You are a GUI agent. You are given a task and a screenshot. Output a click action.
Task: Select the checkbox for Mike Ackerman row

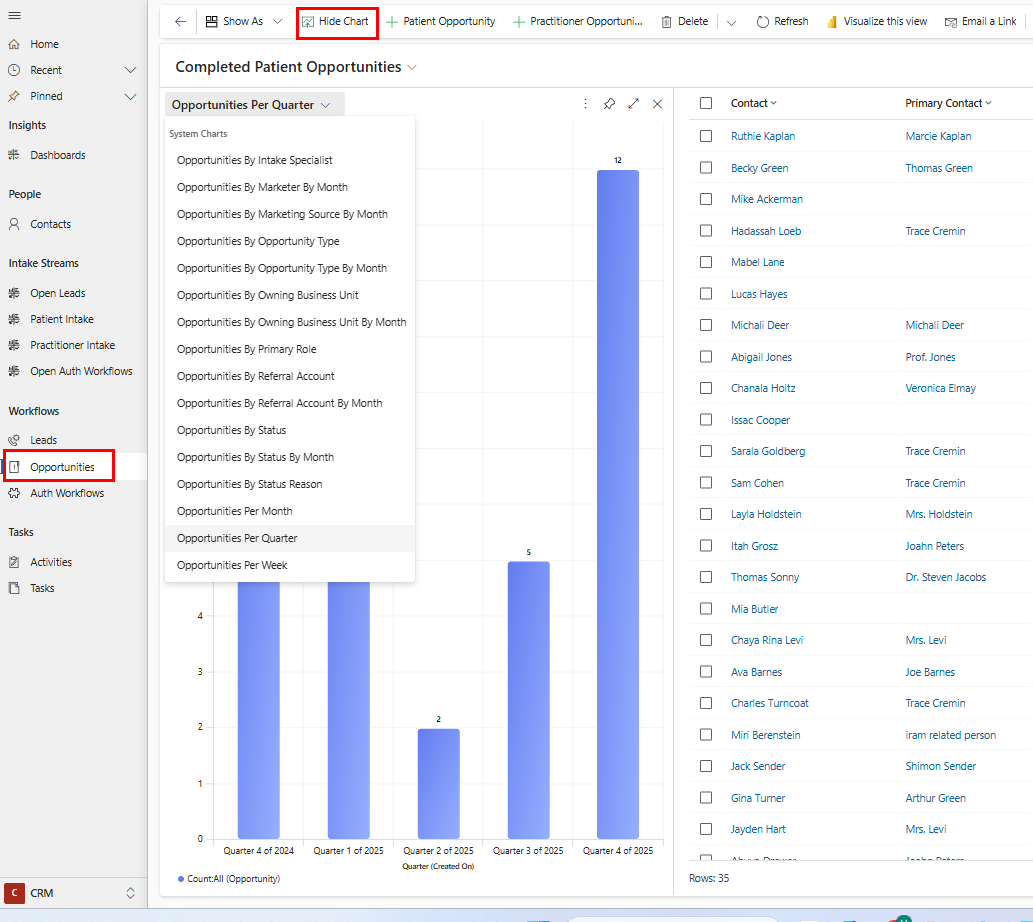(706, 199)
